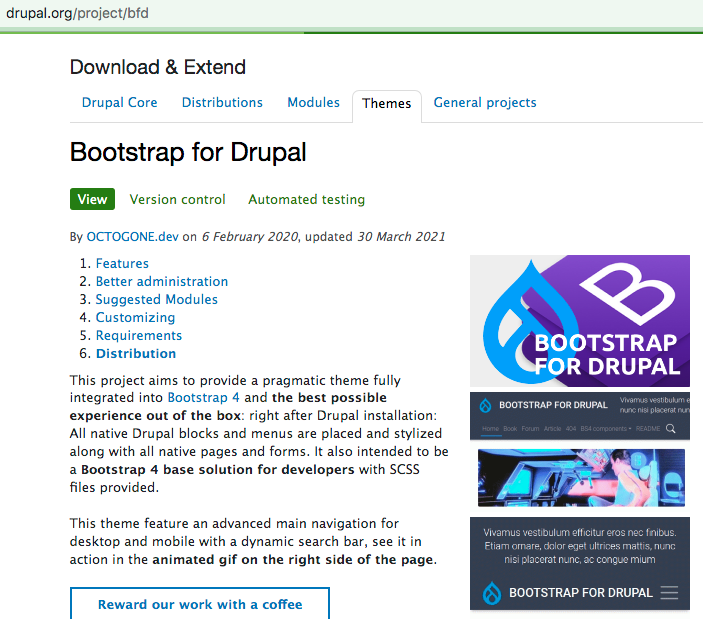The width and height of the screenshot is (703, 619).
Task: Follow the Bootstrap 4 link
Action: (204, 398)
